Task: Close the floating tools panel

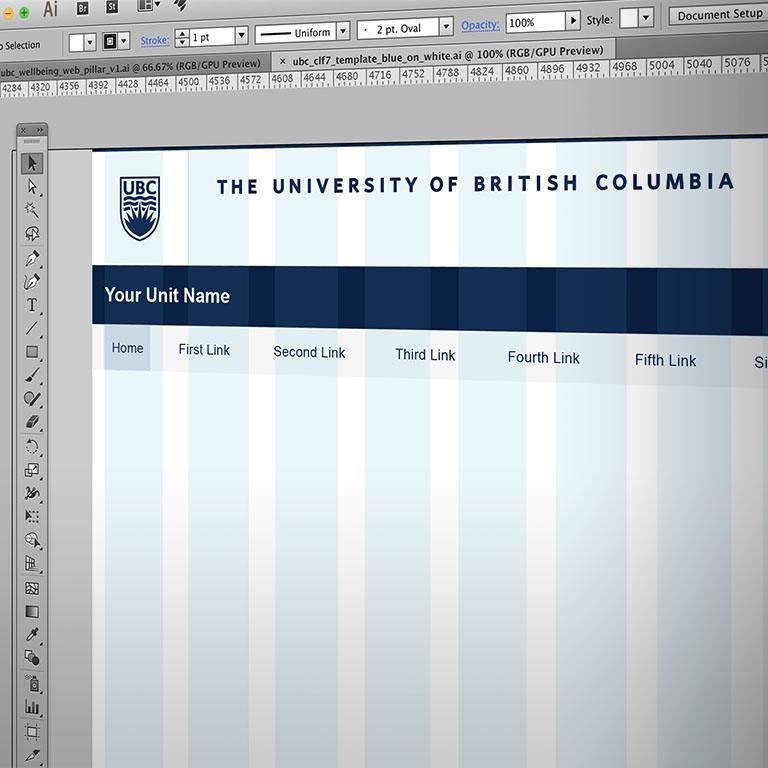Action: (24, 130)
